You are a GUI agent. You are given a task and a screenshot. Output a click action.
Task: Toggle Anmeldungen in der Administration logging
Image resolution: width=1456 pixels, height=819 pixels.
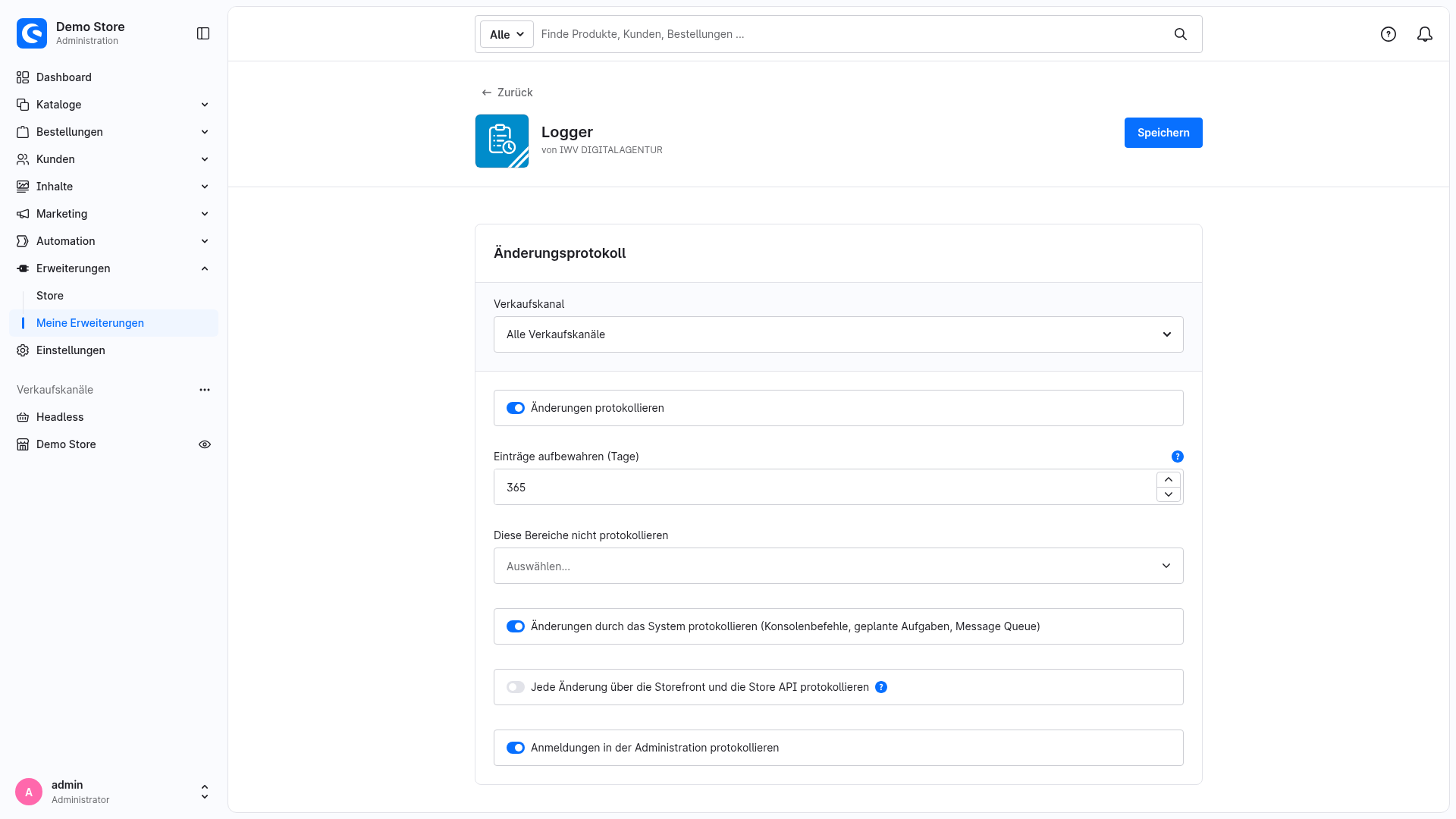[x=516, y=748]
